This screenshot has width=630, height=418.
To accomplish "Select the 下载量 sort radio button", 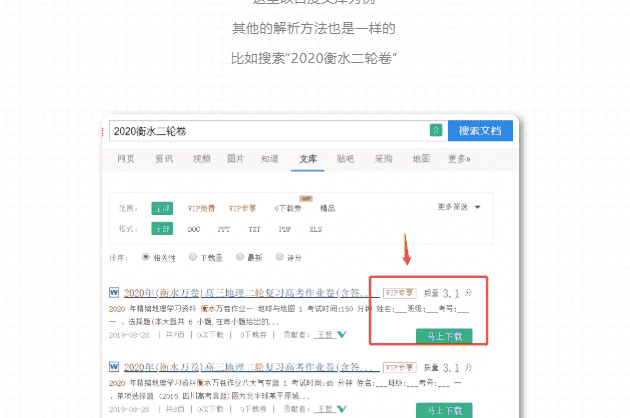I will point(193,257).
